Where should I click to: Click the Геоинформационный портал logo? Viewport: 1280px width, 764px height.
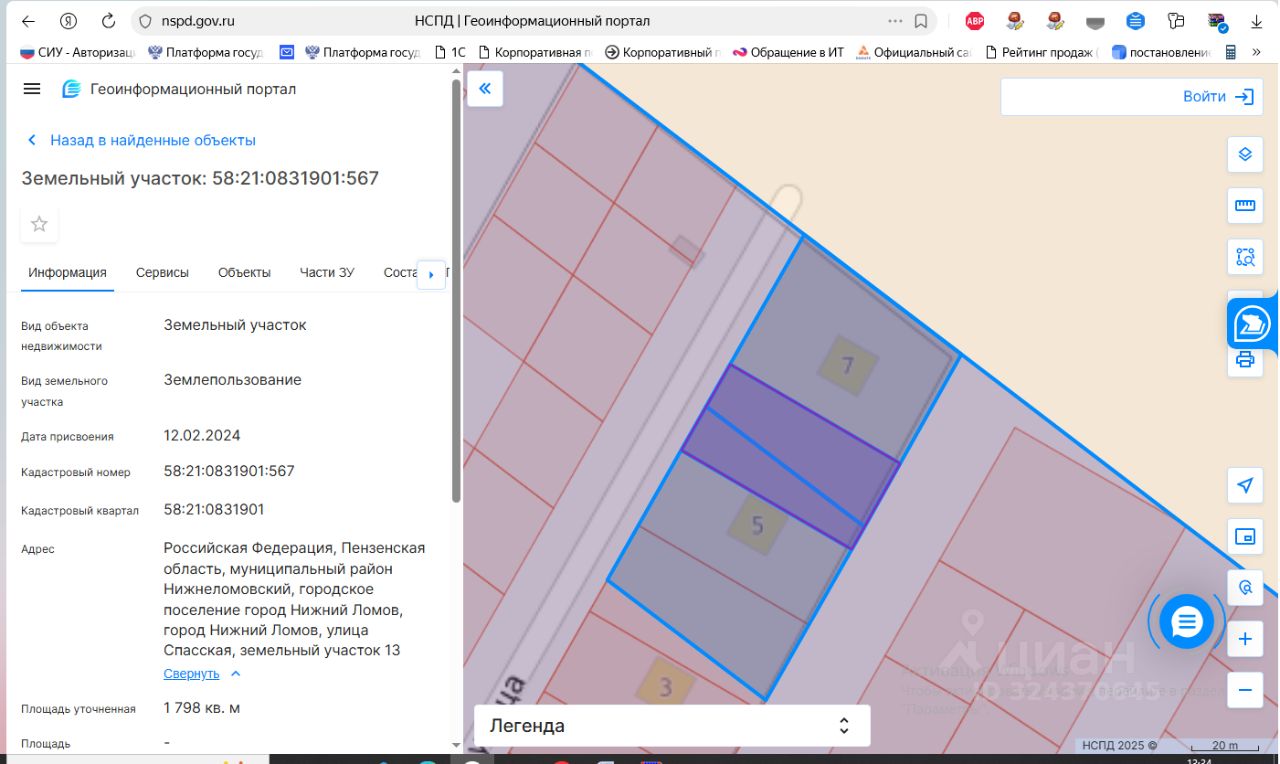click(179, 89)
